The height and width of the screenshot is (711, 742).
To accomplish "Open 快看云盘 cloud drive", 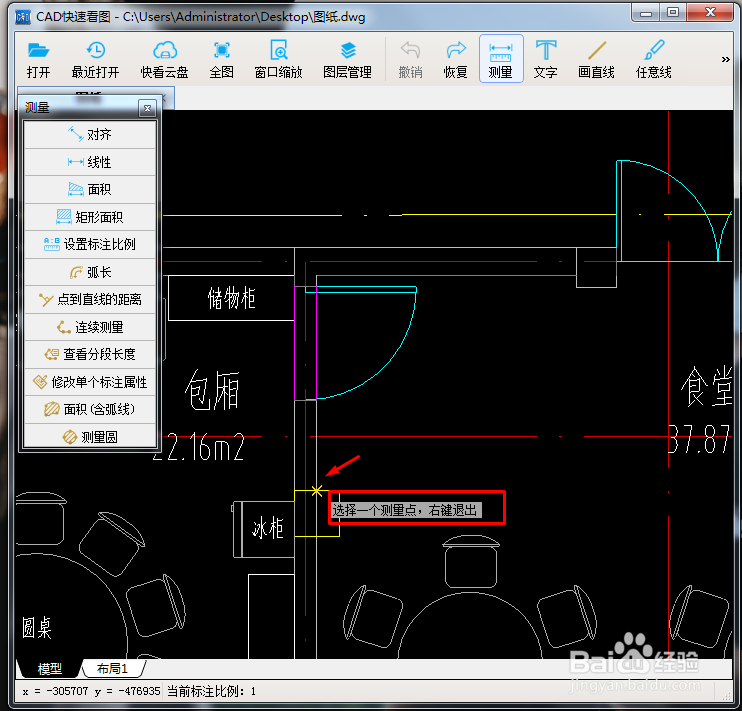I will [x=164, y=60].
